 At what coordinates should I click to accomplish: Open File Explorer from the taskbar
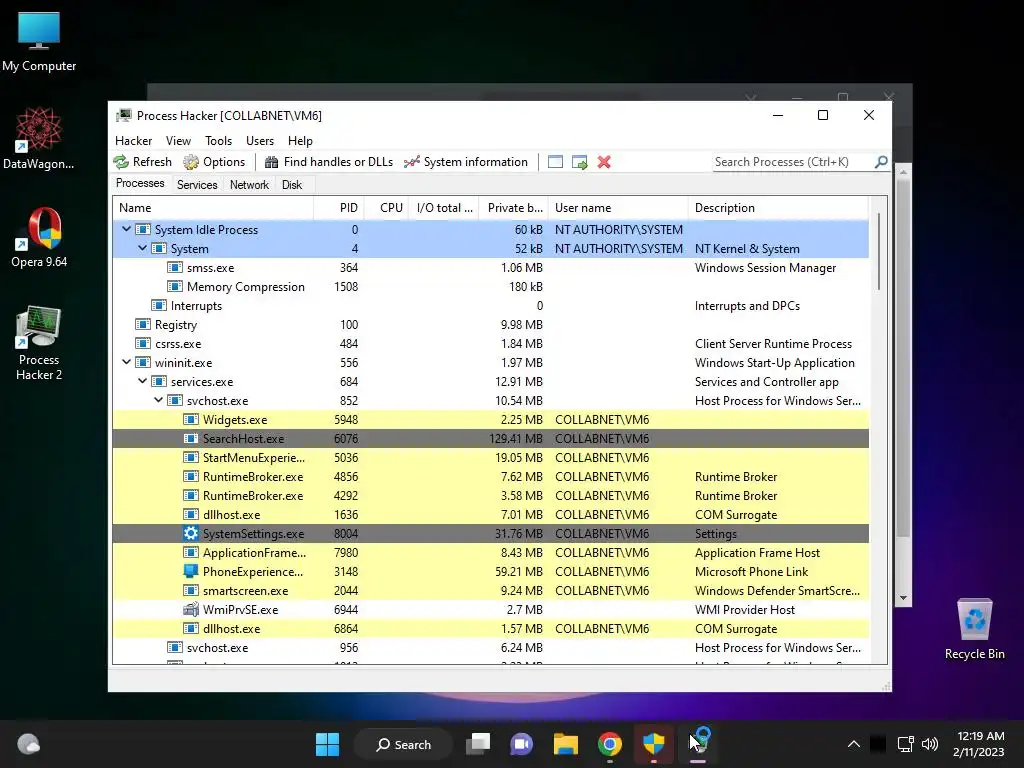(566, 744)
